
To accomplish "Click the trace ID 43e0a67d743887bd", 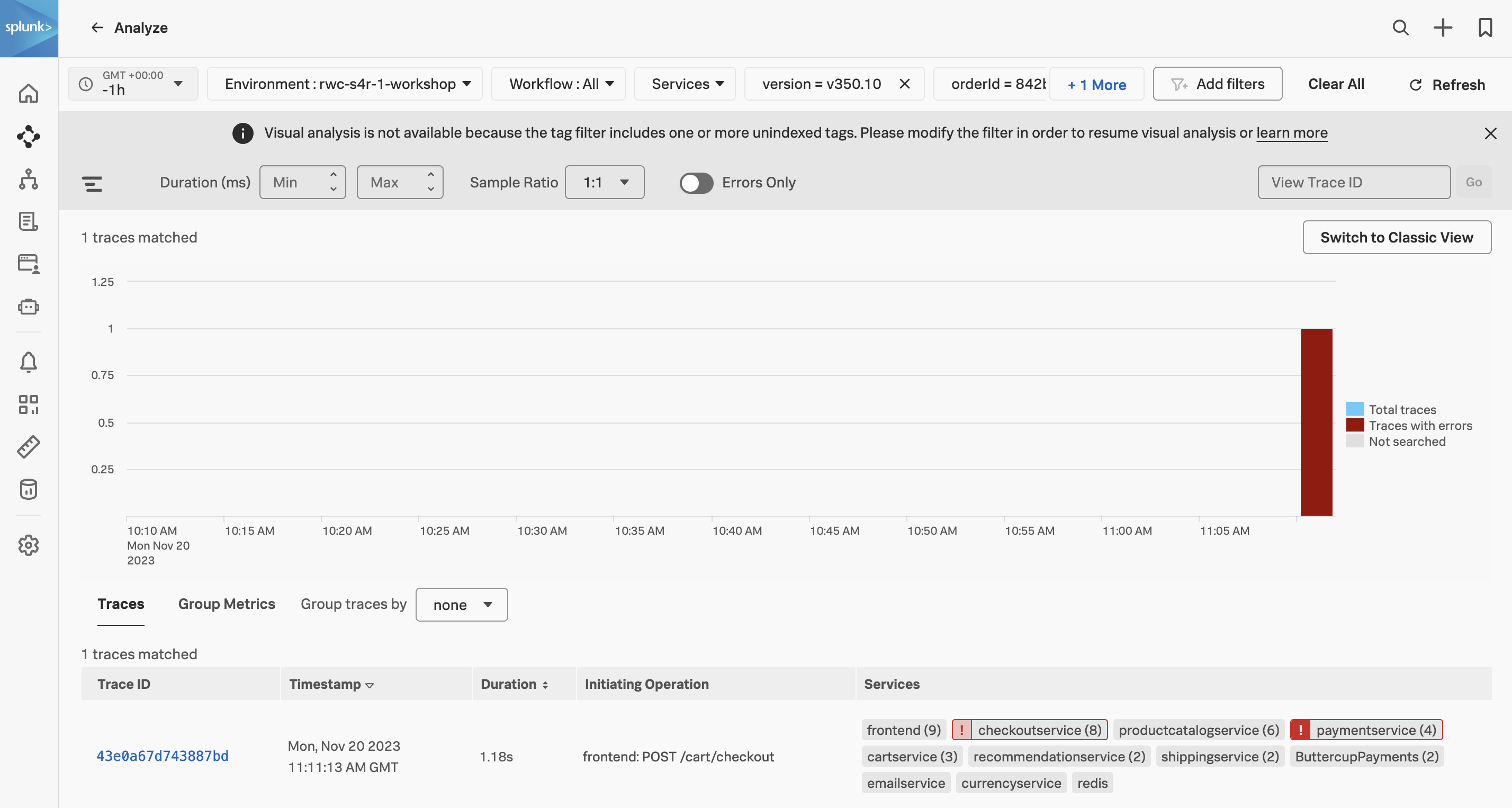I will [162, 755].
